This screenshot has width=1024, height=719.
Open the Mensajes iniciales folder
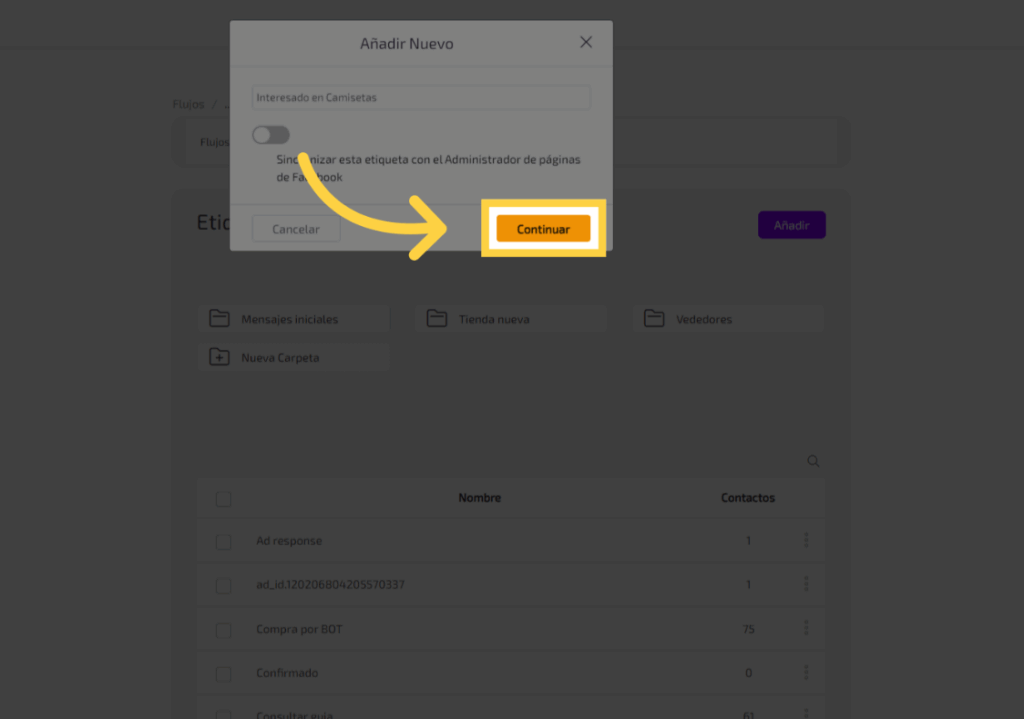293,319
